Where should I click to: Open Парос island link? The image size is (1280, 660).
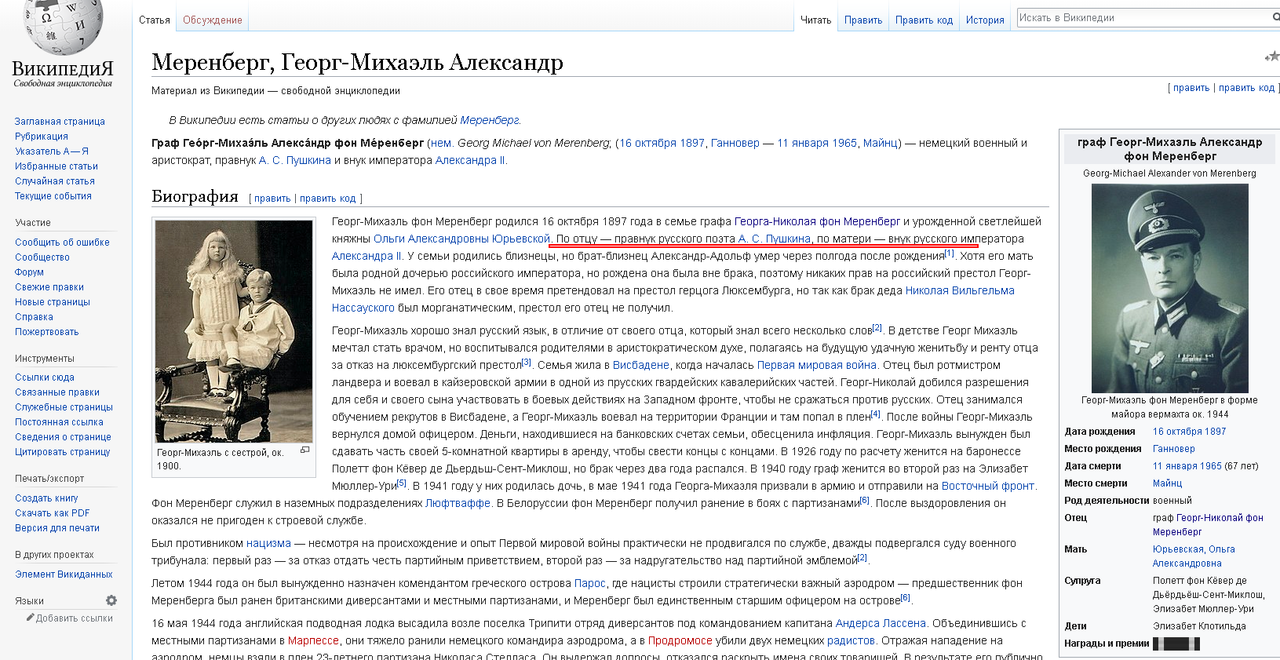click(590, 583)
